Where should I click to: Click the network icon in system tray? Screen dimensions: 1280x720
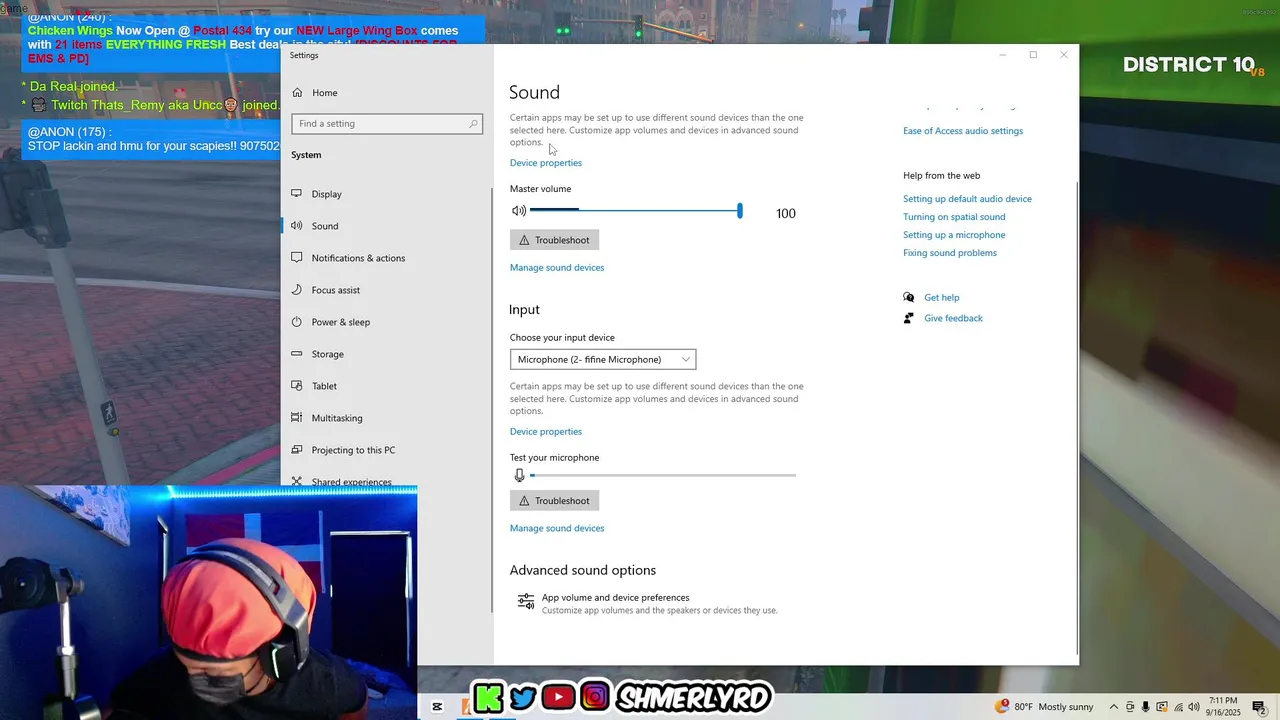tap(1178, 707)
